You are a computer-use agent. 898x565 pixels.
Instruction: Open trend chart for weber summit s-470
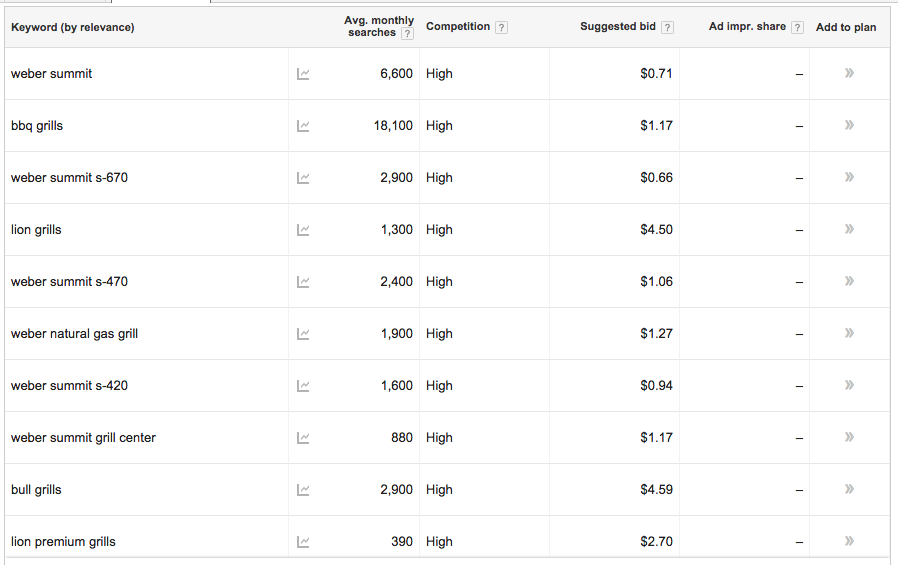tap(303, 282)
